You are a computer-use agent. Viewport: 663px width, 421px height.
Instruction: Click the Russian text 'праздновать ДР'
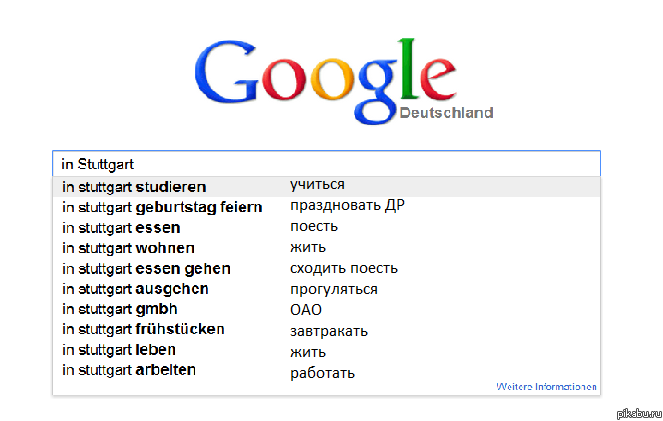click(347, 206)
